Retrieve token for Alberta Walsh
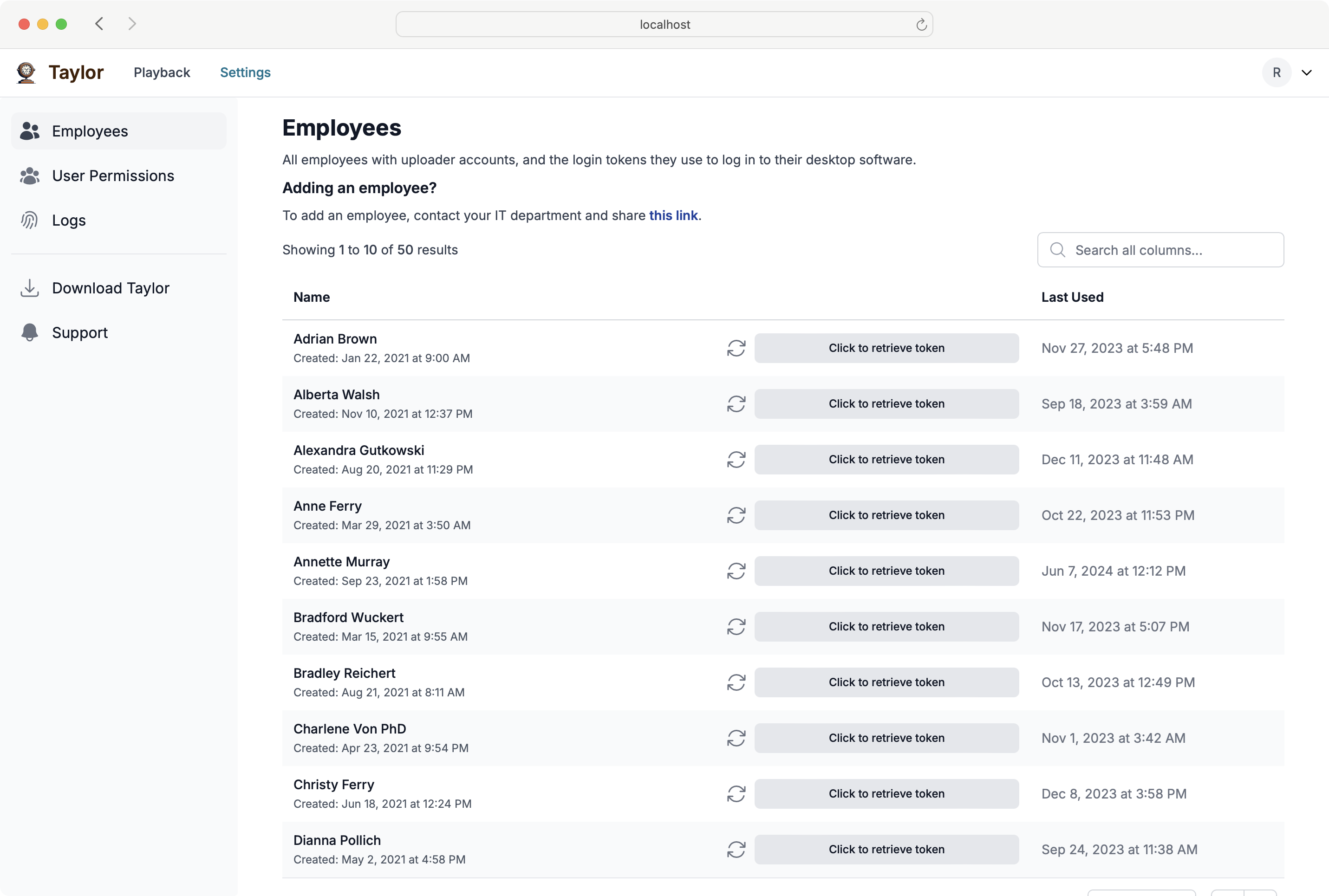Image resolution: width=1329 pixels, height=896 pixels. [886, 404]
